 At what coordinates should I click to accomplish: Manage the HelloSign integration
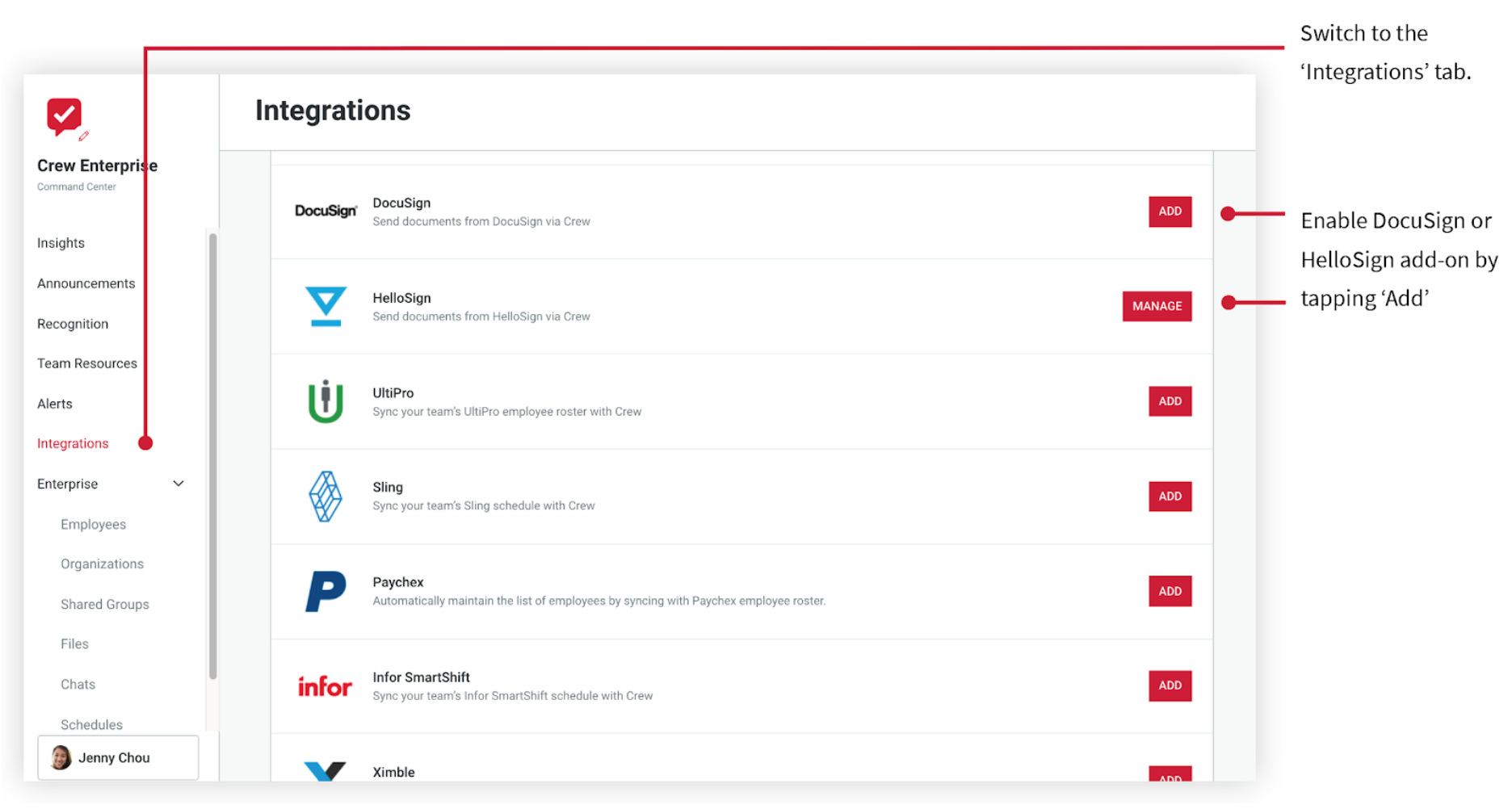point(1157,306)
